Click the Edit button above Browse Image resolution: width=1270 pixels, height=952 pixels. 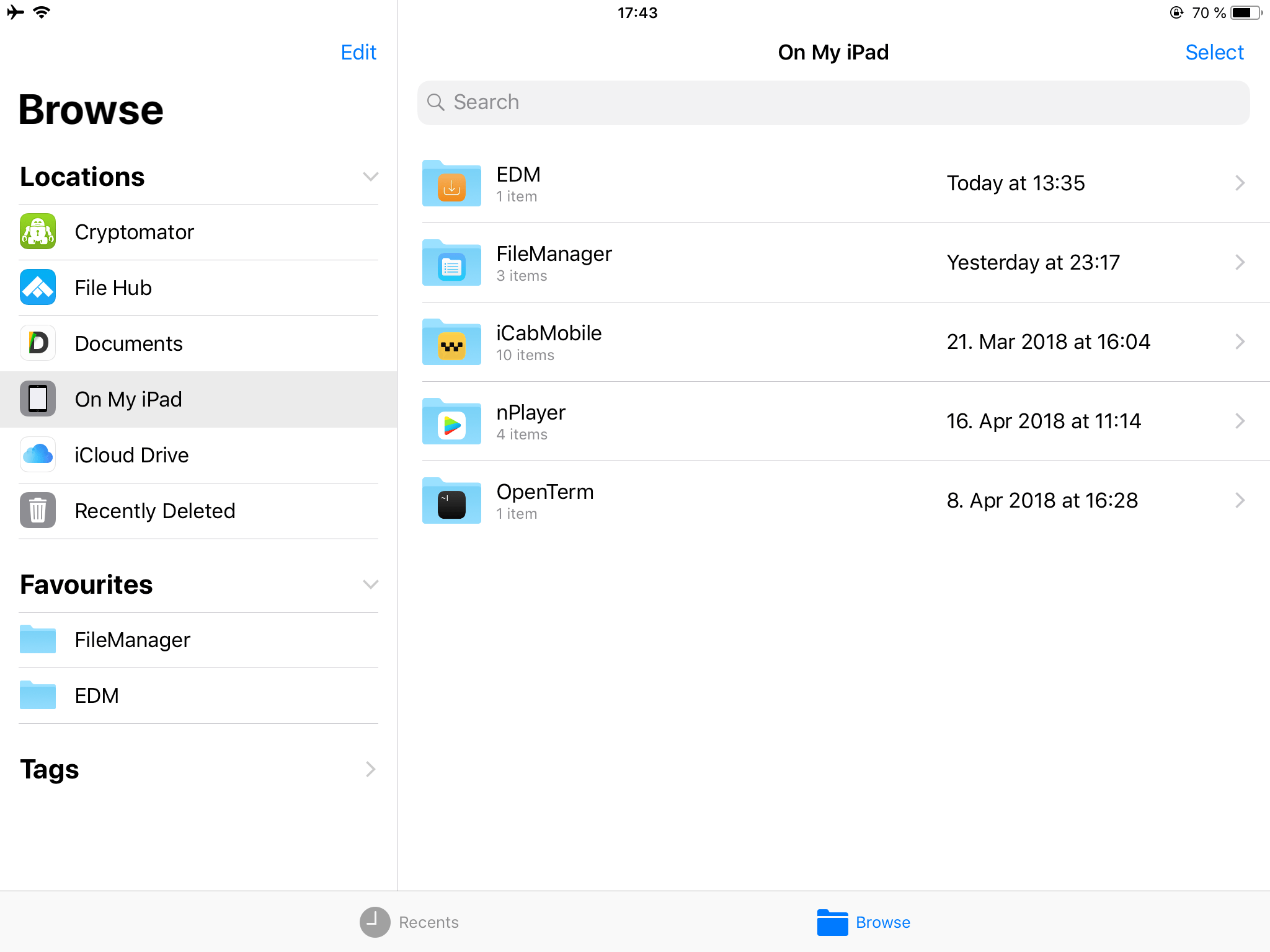pyautogui.click(x=359, y=52)
